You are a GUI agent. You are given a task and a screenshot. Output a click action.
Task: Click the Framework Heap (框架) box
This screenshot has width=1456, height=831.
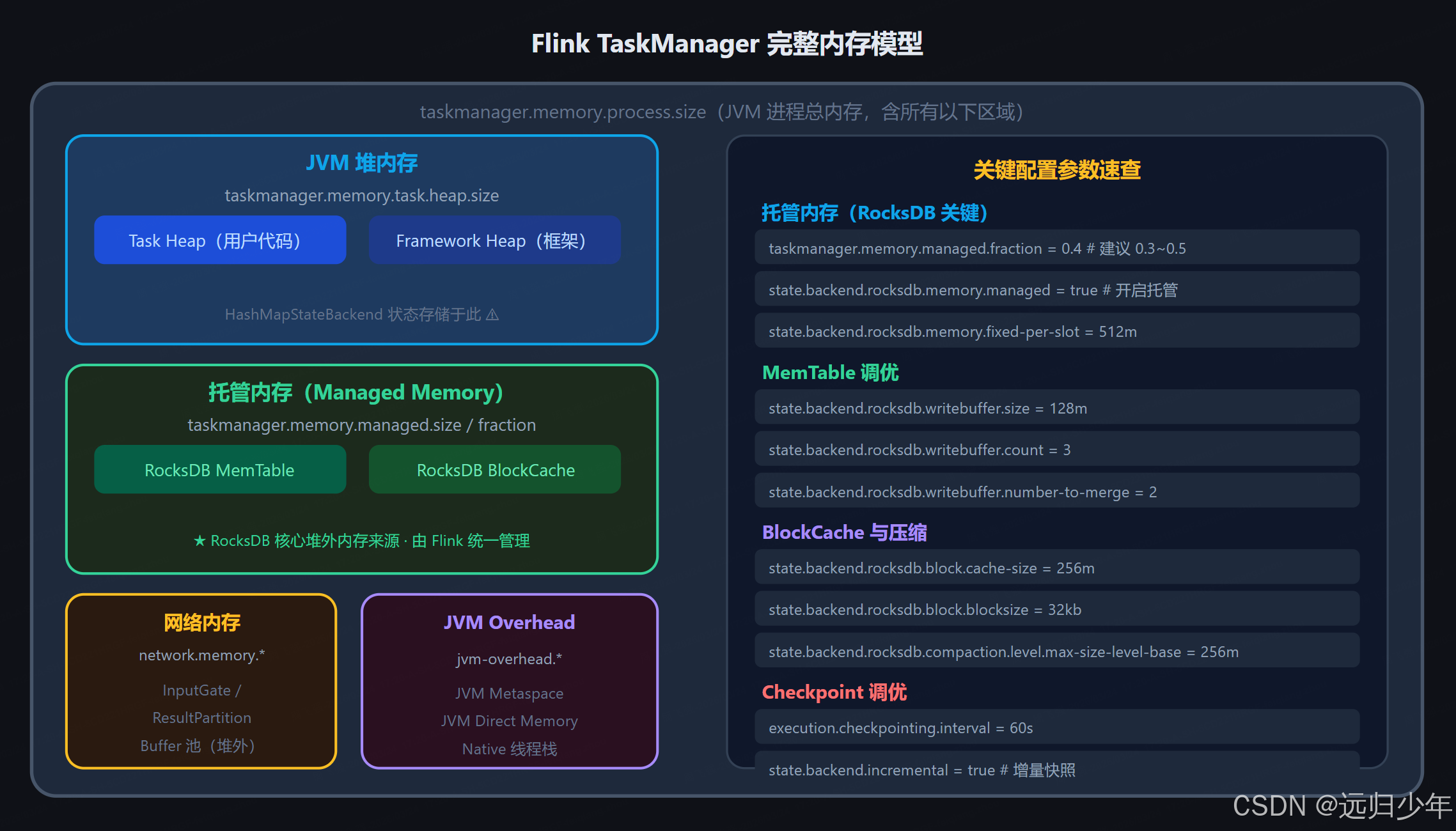coord(494,240)
